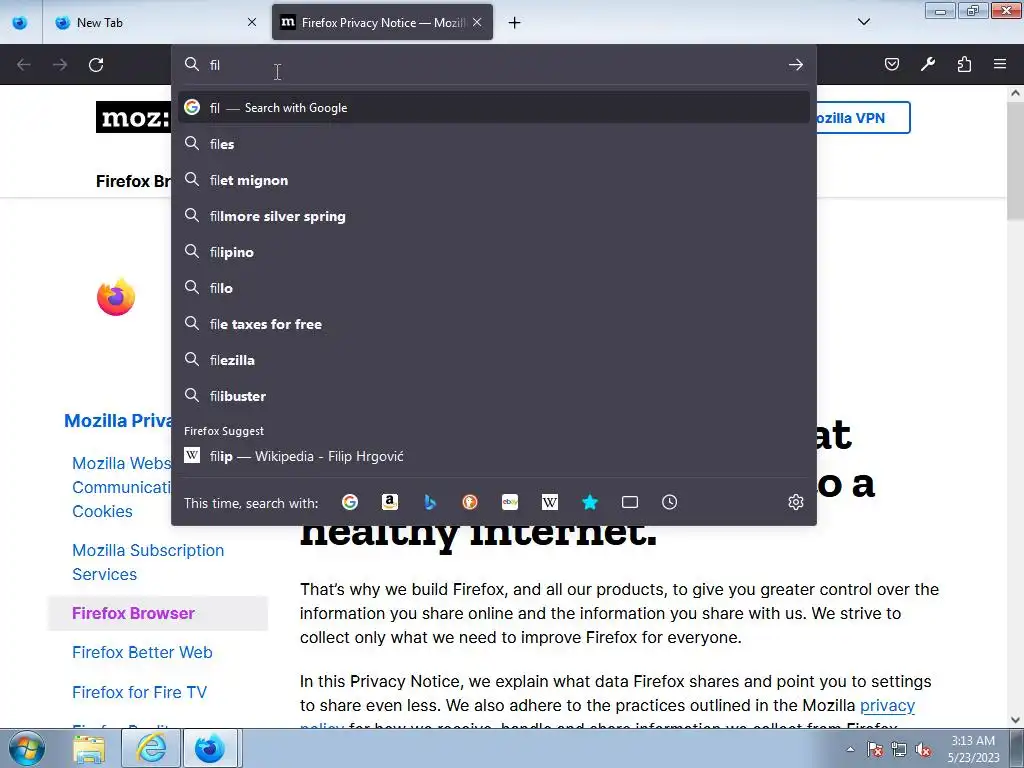The image size is (1024, 768).
Task: Search this time with Google icon
Action: point(350,502)
